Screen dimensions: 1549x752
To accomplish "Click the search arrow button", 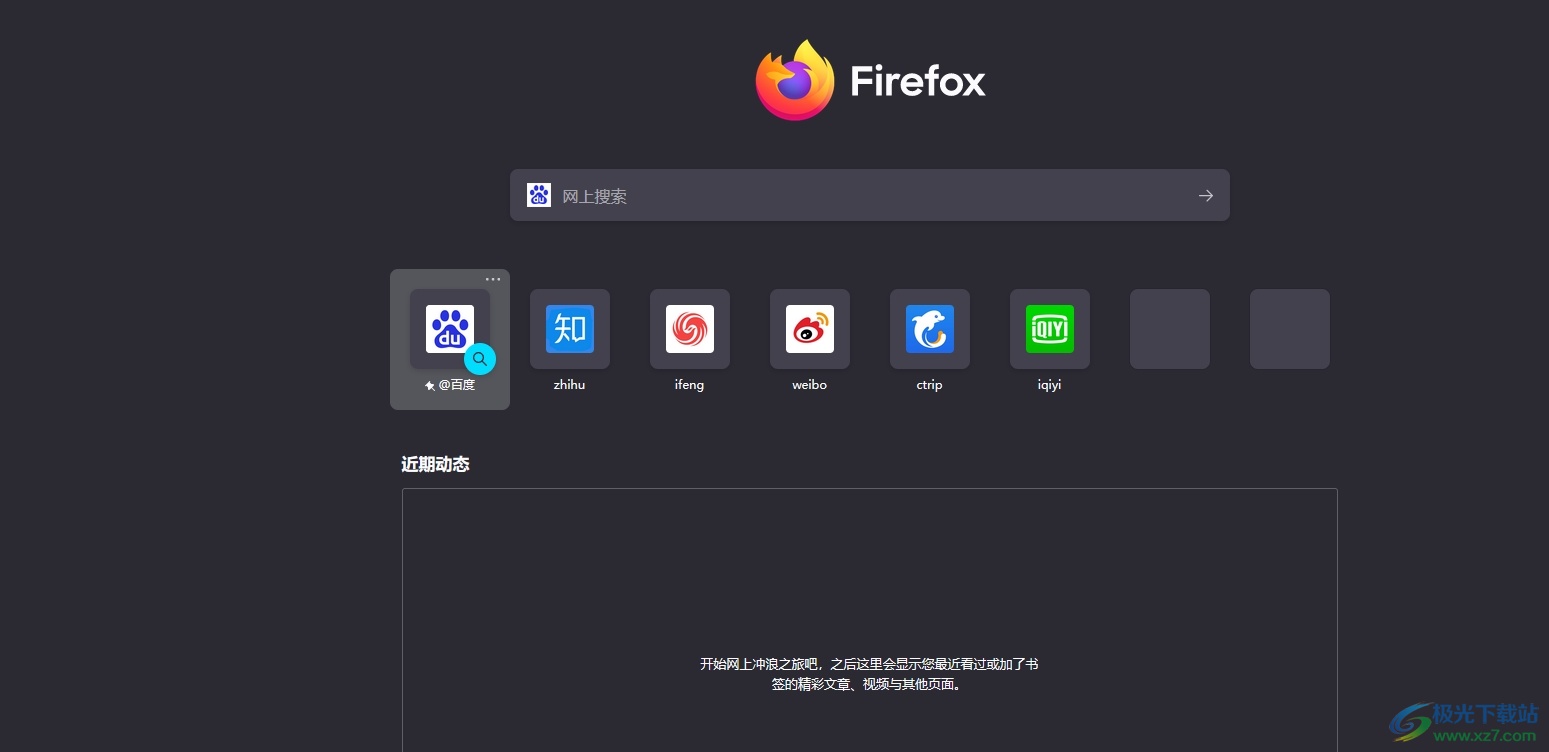I will (1206, 196).
